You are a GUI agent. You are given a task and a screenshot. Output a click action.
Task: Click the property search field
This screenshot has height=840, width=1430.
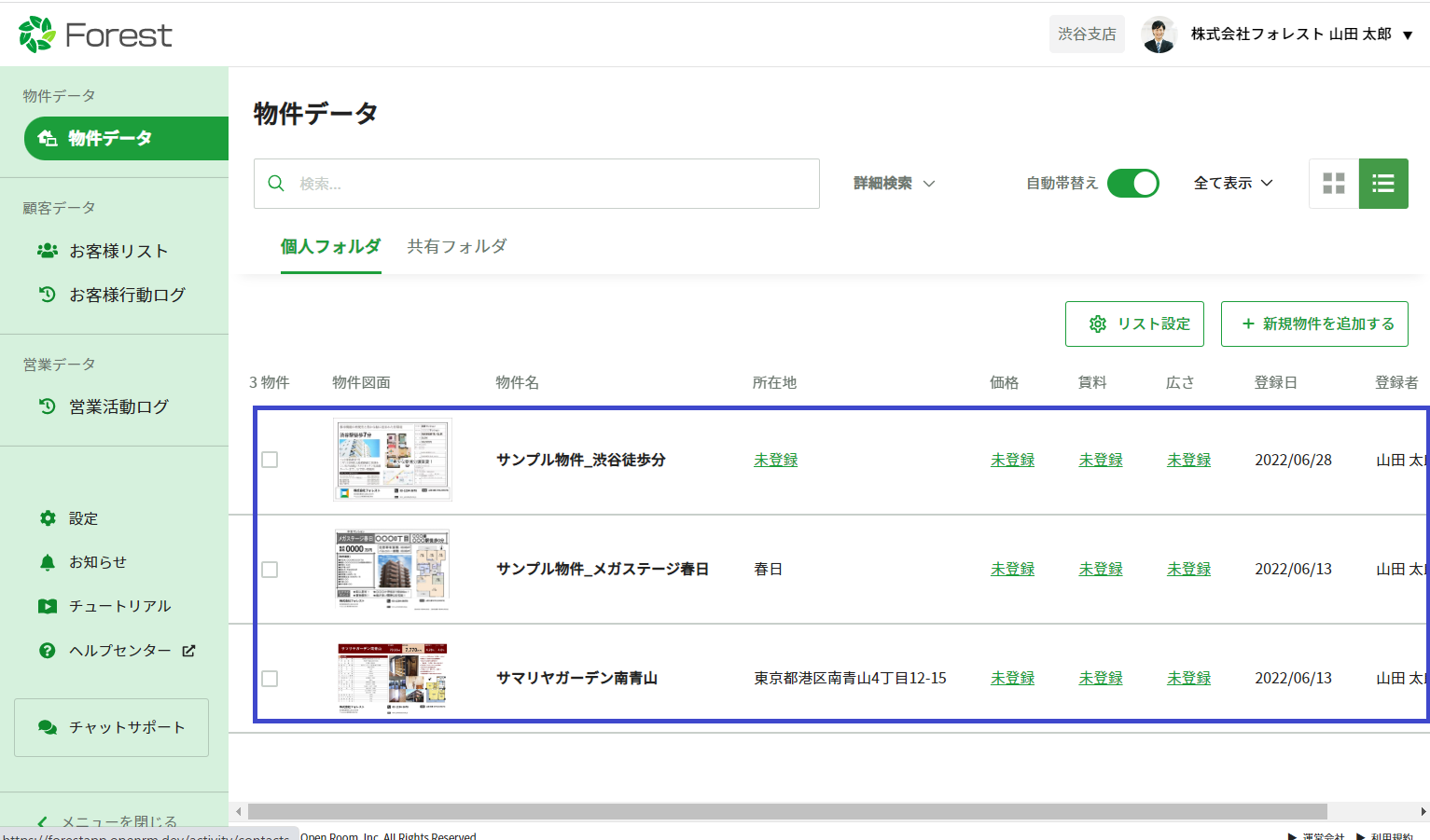coord(550,184)
